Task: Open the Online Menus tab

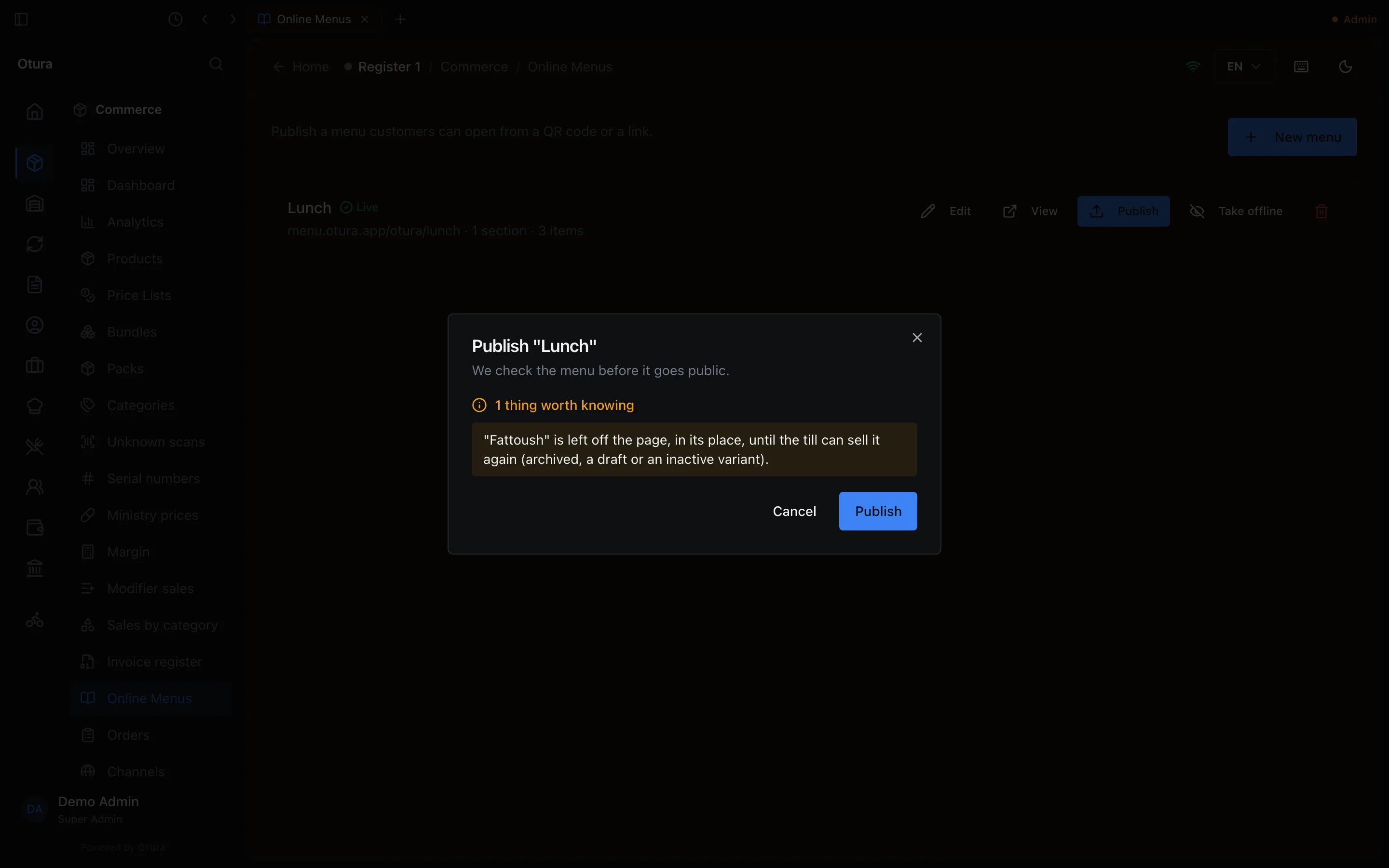Action: click(x=313, y=19)
